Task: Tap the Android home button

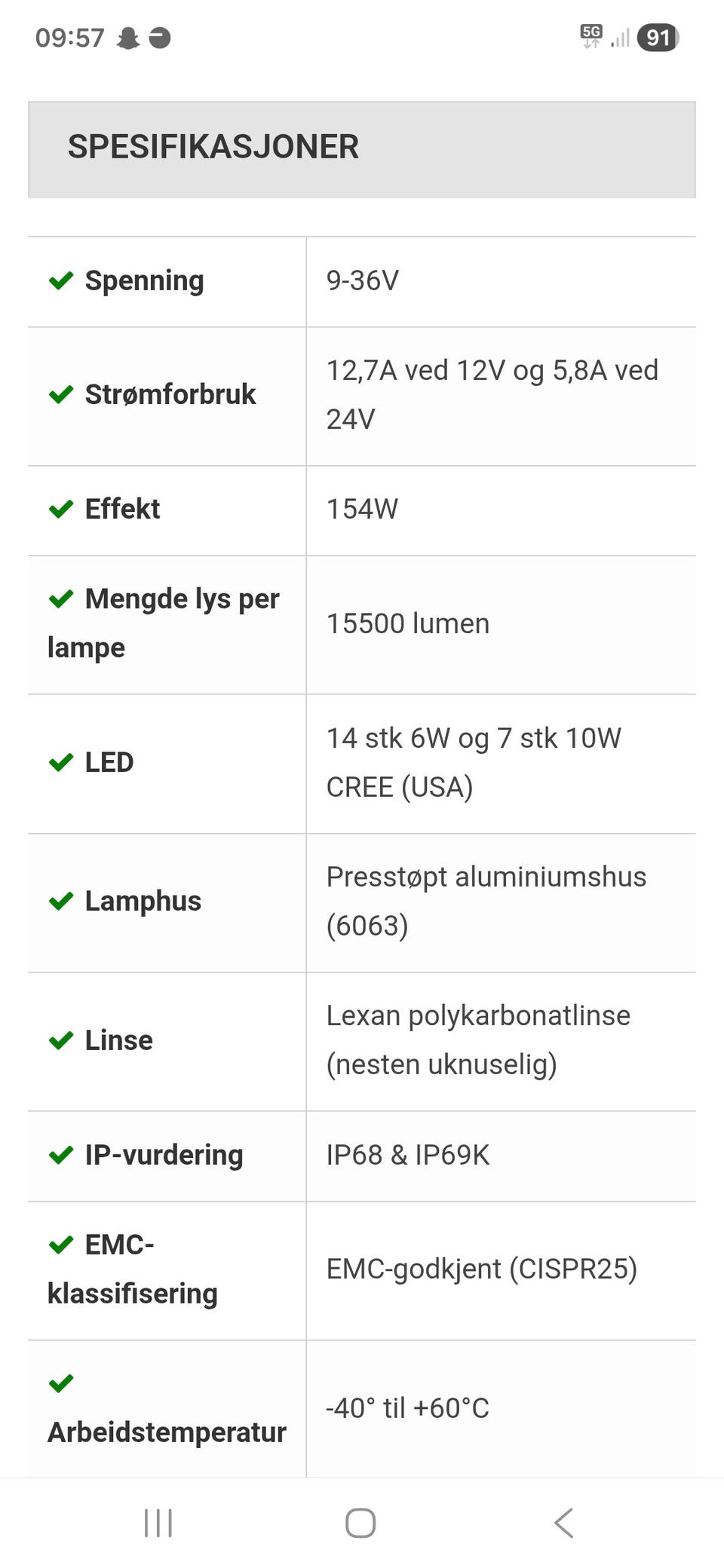Action: pyautogui.click(x=360, y=1523)
